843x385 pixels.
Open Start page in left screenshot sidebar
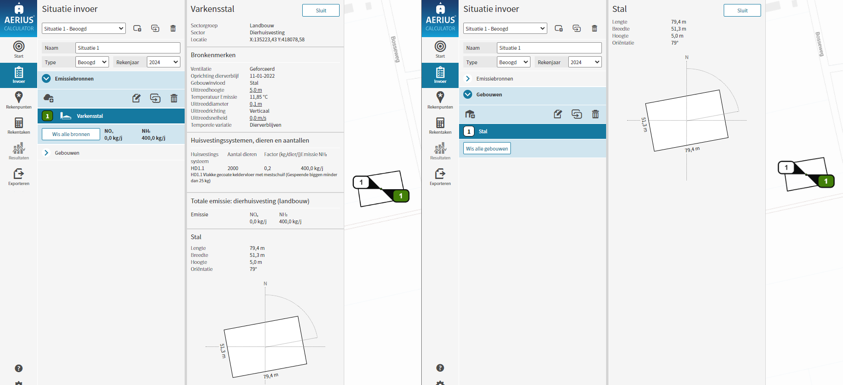pyautogui.click(x=18, y=49)
